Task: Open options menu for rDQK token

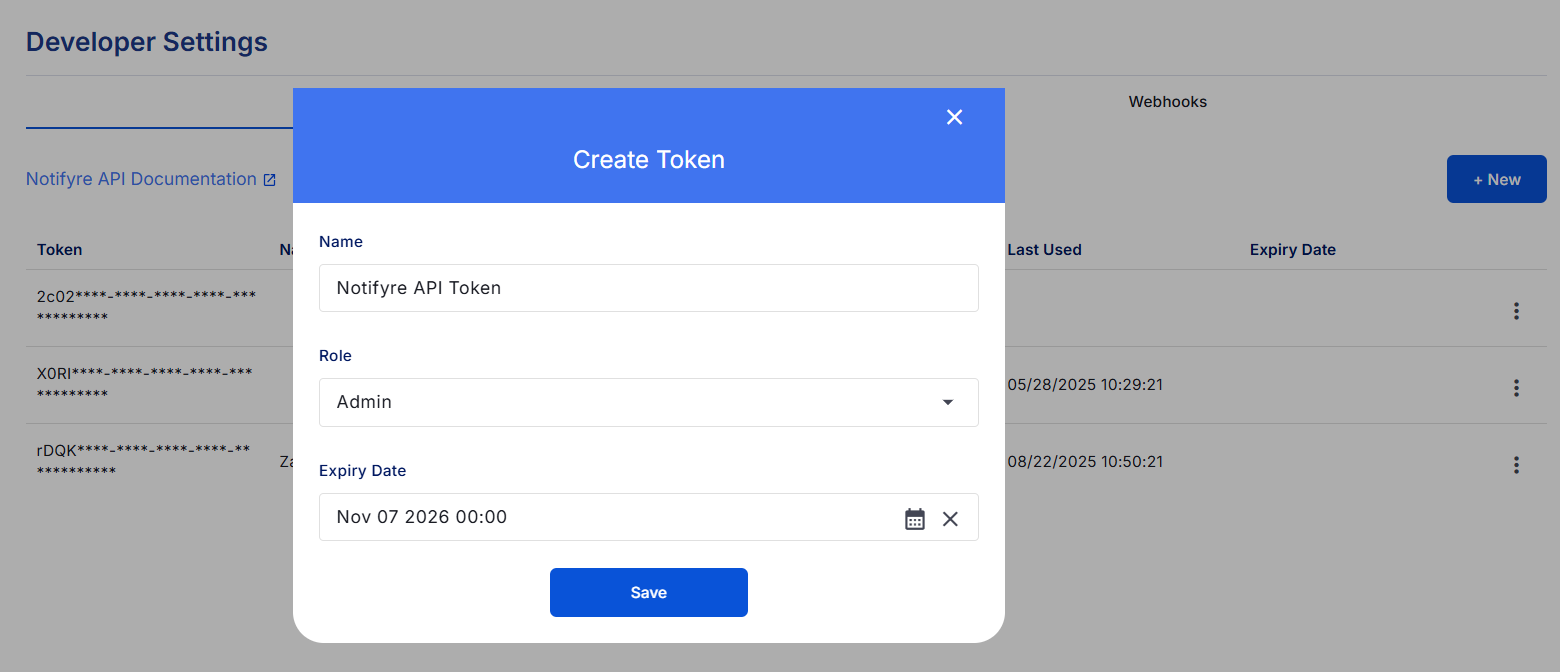Action: (x=1516, y=464)
